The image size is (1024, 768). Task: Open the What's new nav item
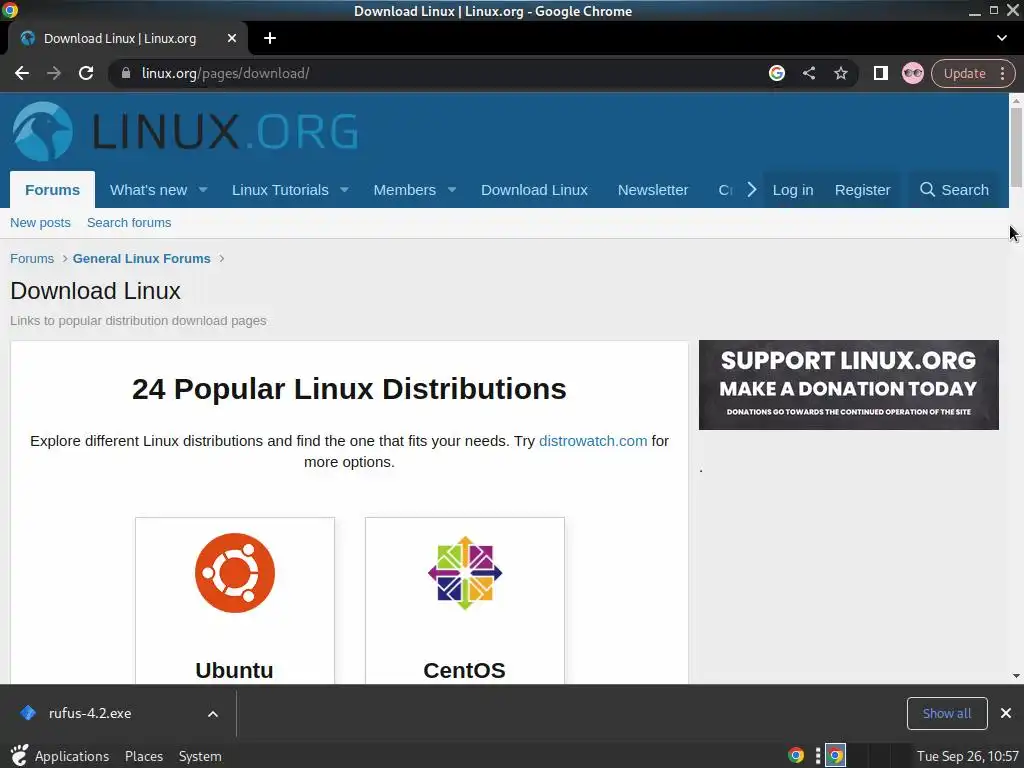click(148, 190)
